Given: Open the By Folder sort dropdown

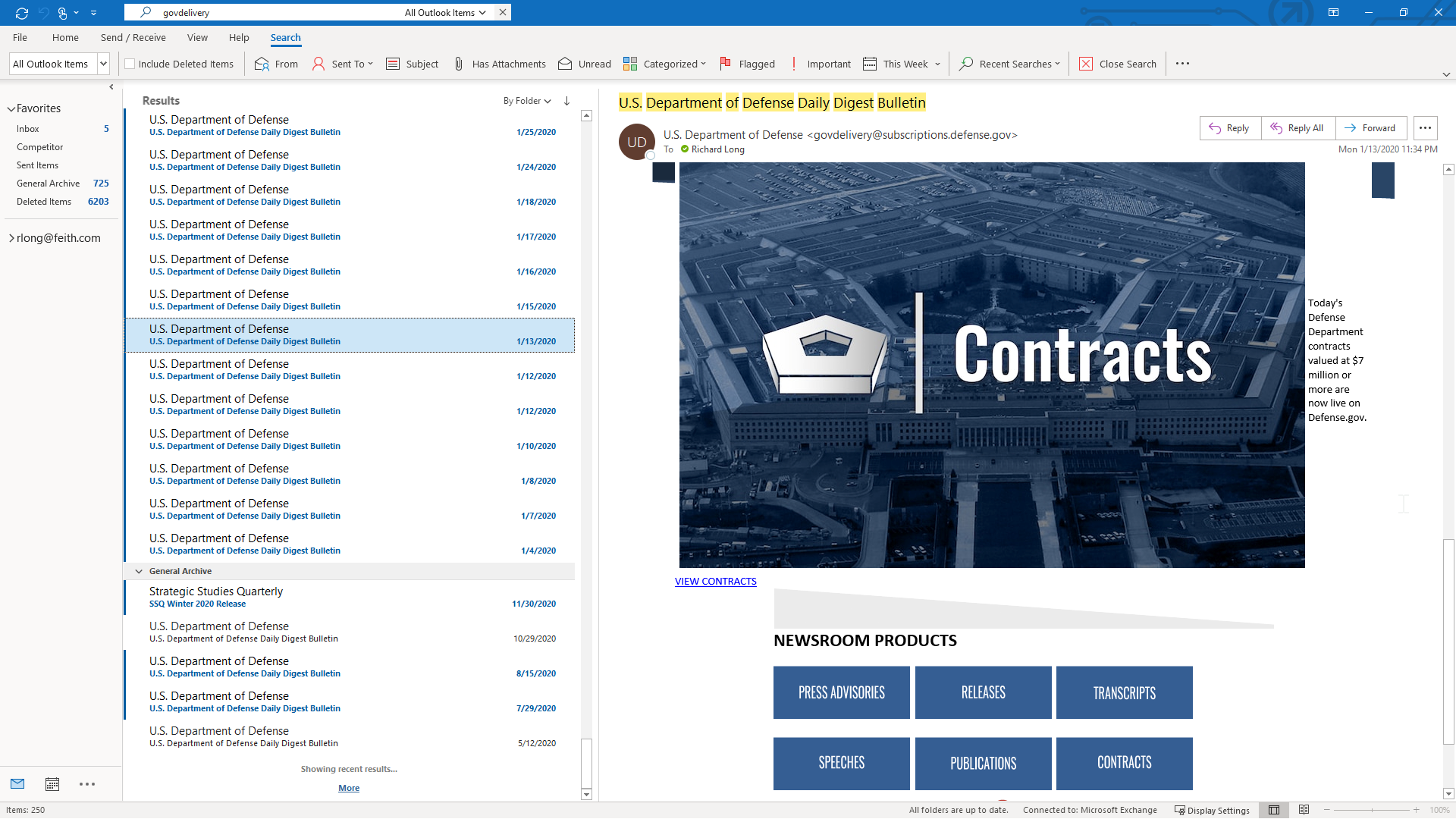Looking at the screenshot, I should point(527,101).
